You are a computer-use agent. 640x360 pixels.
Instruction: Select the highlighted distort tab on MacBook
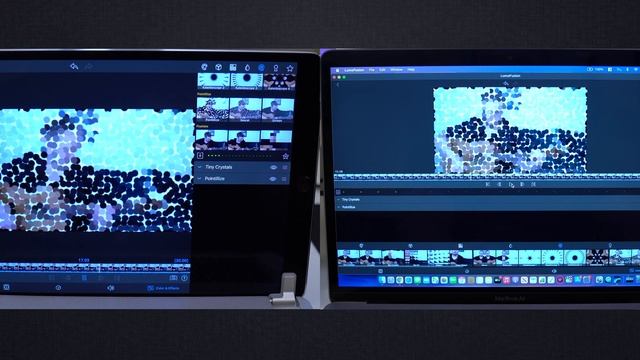click(x=560, y=246)
